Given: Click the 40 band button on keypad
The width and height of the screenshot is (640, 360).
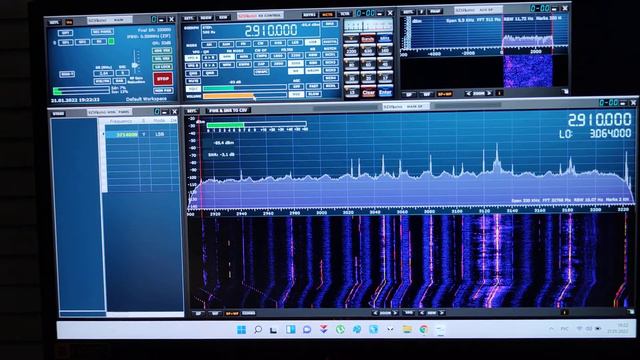Looking at the screenshot, I should pyautogui.click(x=385, y=64).
